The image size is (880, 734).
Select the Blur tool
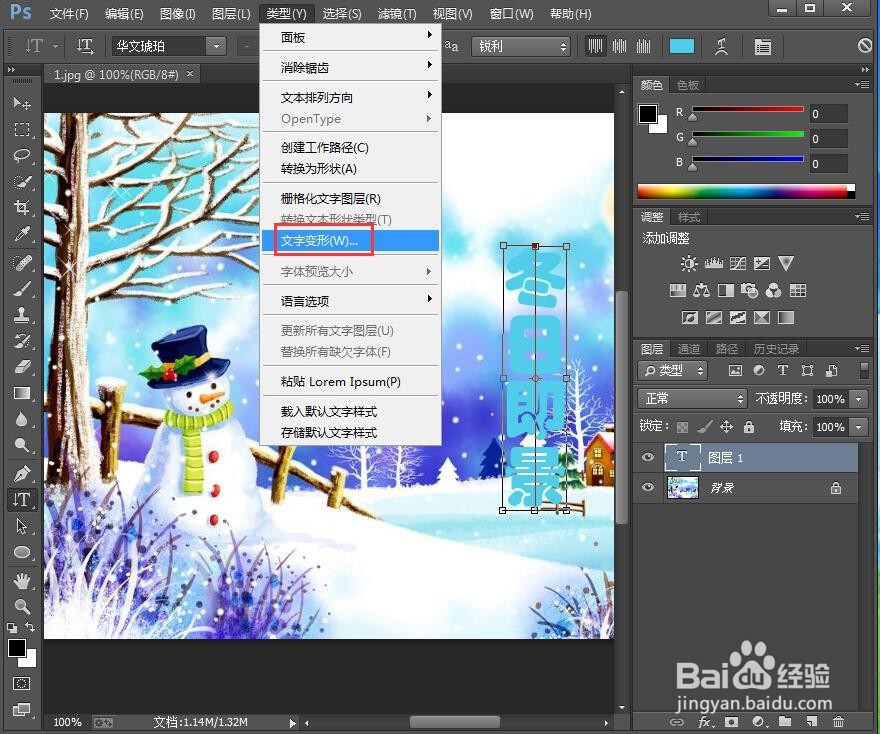coord(21,419)
